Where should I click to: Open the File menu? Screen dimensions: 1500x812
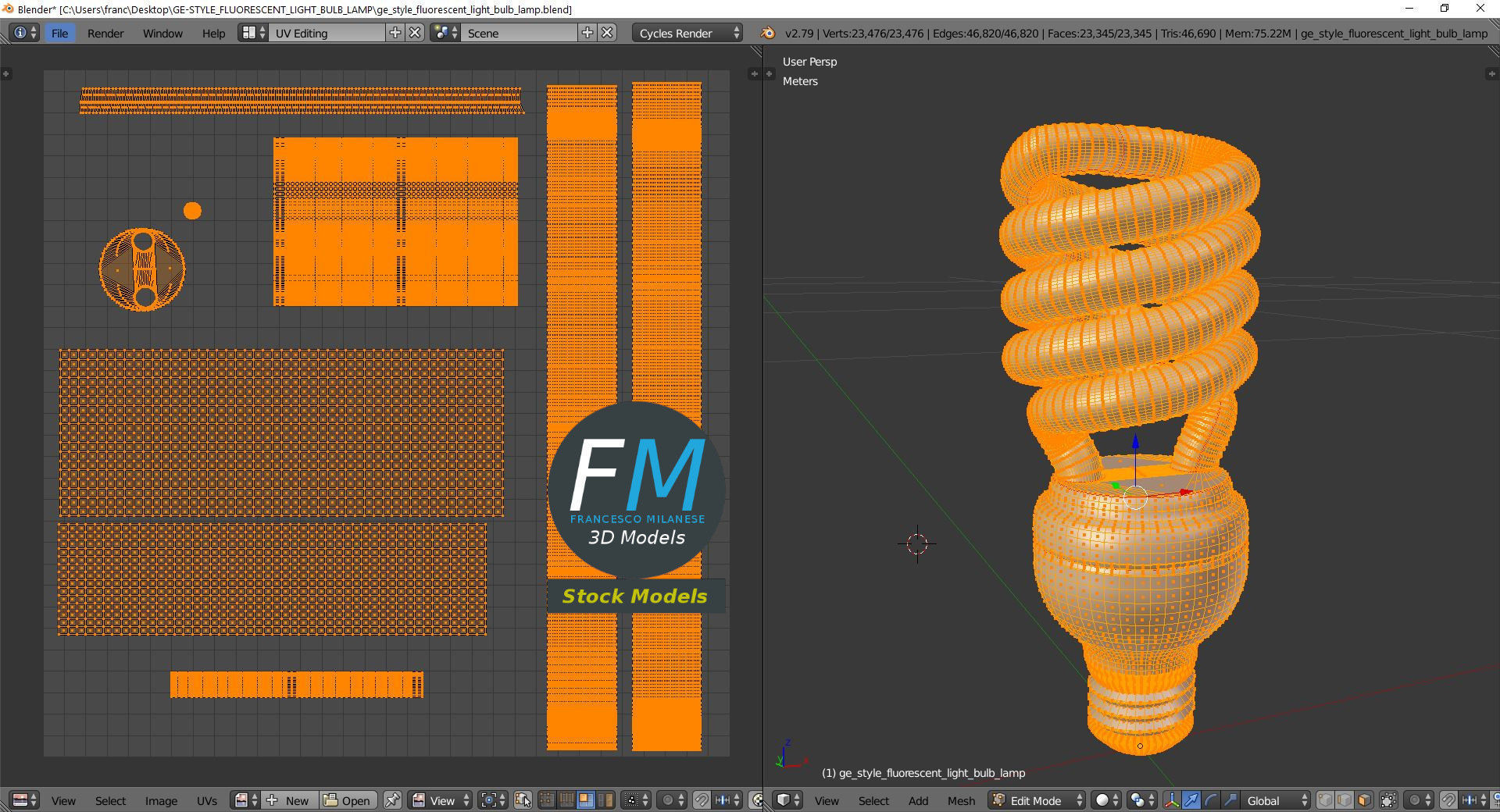[59, 33]
